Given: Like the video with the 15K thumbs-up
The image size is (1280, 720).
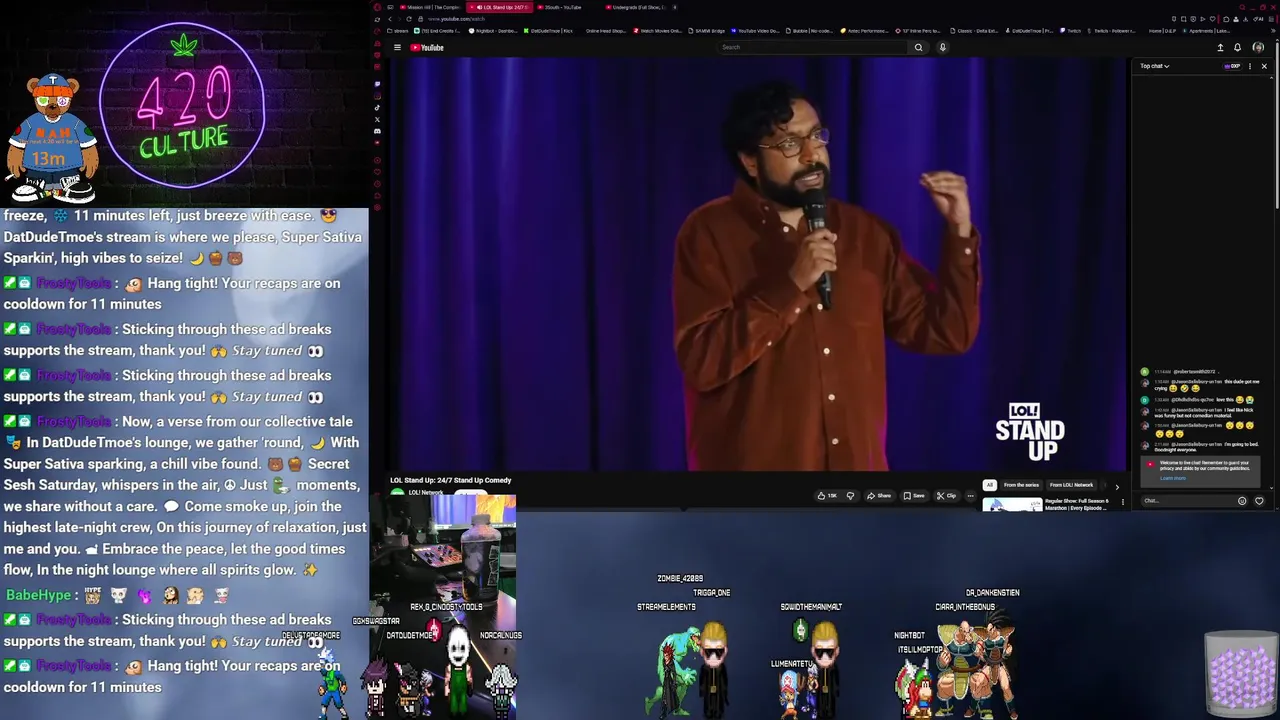Looking at the screenshot, I should [827, 495].
